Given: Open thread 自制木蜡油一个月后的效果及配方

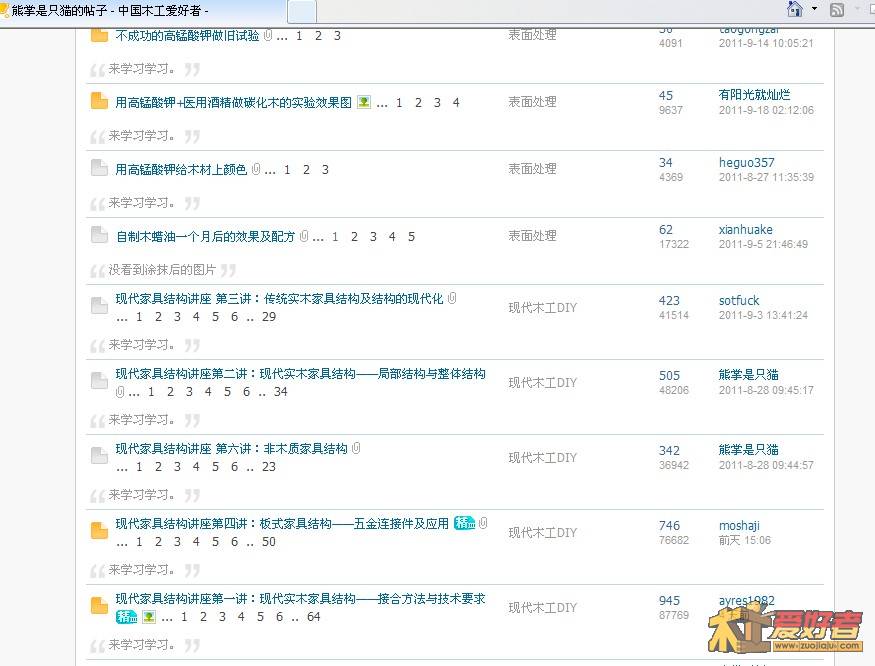Looking at the screenshot, I should [205, 237].
